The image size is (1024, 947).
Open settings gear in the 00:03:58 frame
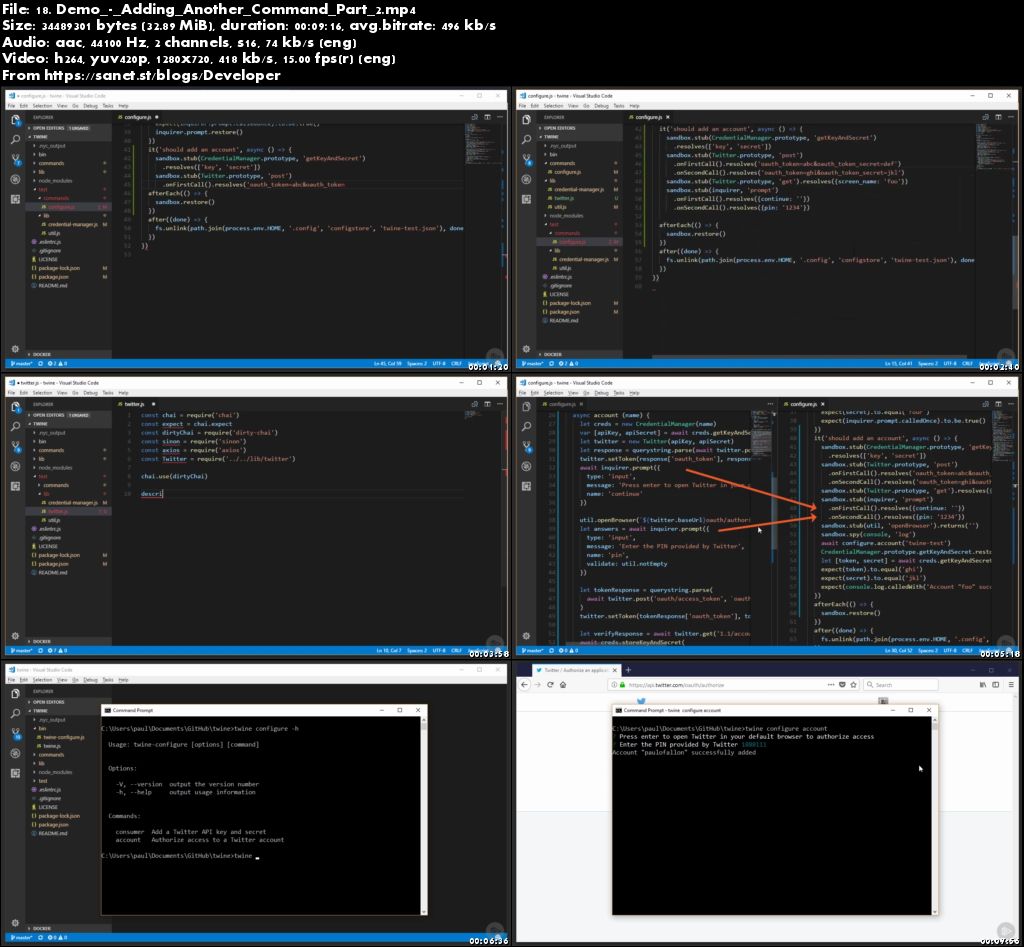tap(16, 635)
